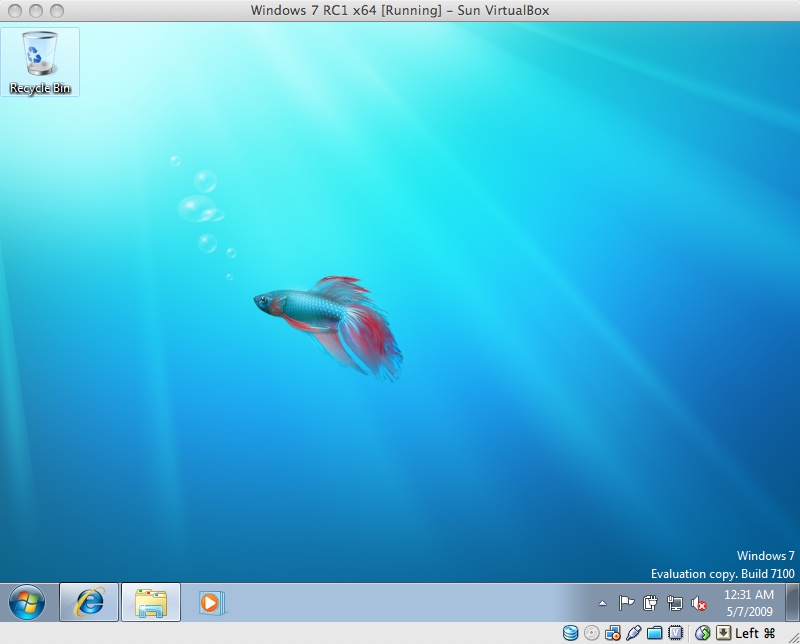This screenshot has height=644, width=800.
Task: Open Windows Explorer from the taskbar
Action: click(151, 602)
